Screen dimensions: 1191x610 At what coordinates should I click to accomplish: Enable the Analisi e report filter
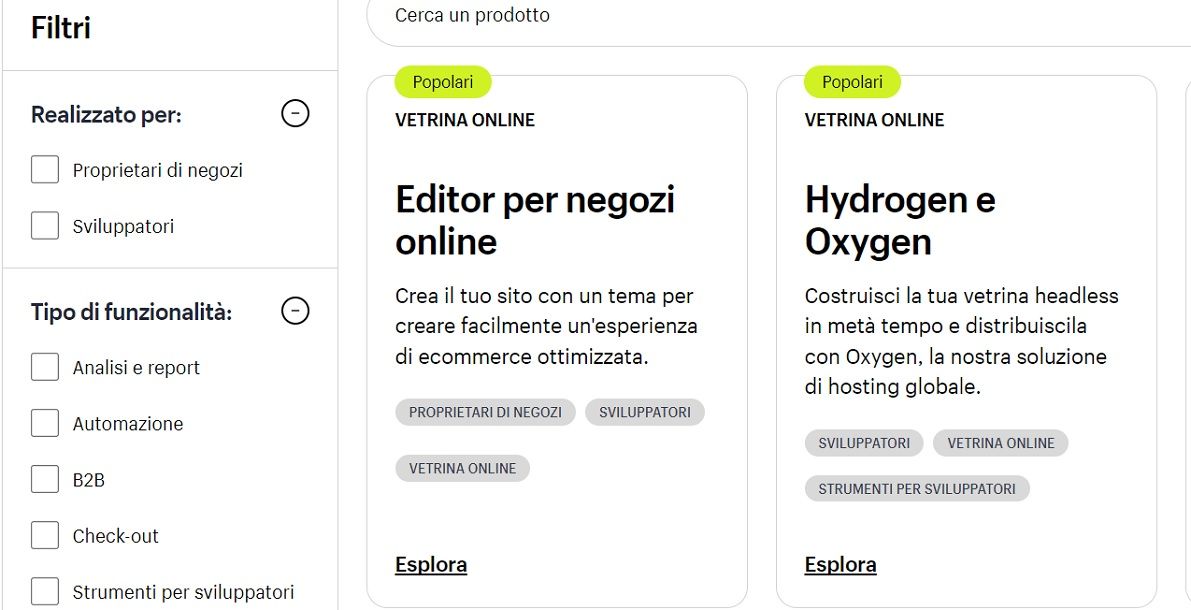pos(45,367)
